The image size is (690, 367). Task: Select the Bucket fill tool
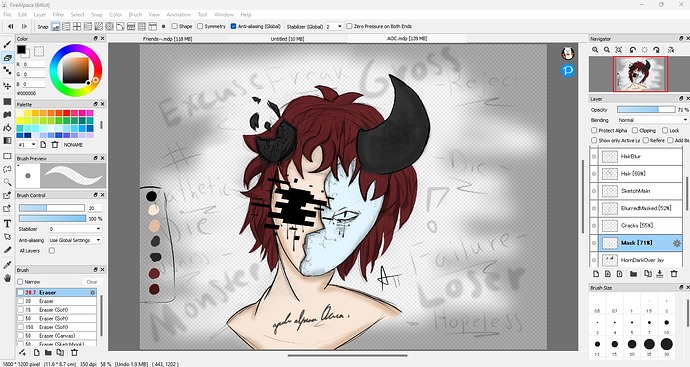7,128
